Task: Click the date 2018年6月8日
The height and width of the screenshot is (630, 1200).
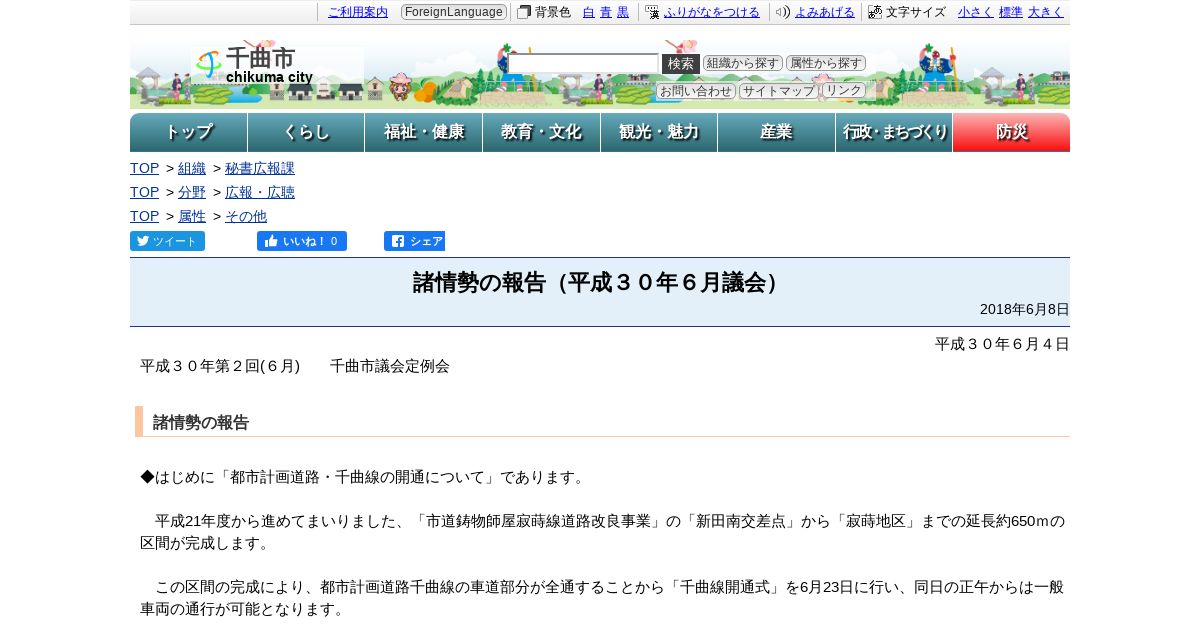Action: [1025, 309]
